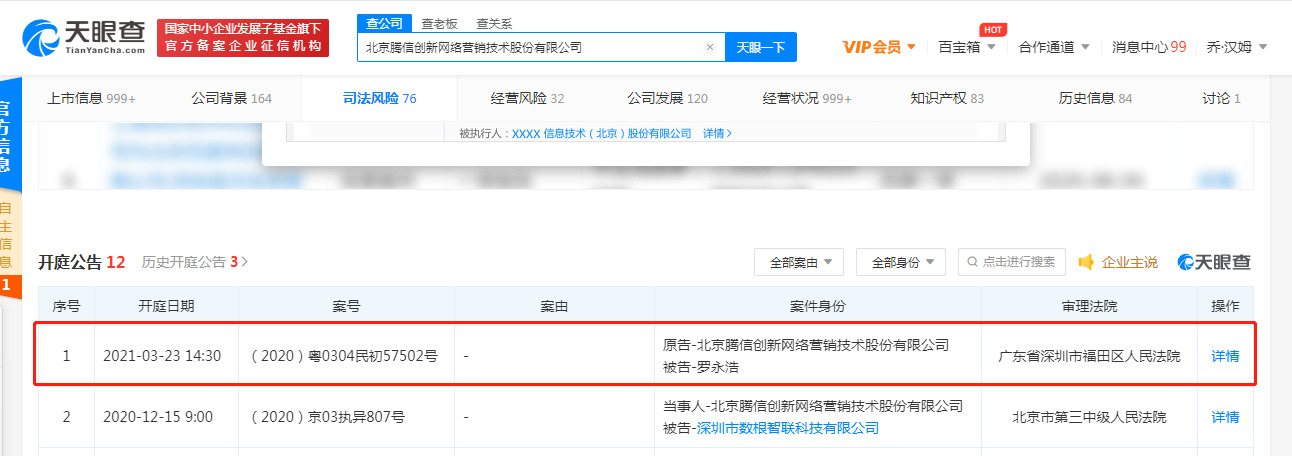Click the red 国家中小企业发展子基金 banner

click(x=243, y=37)
